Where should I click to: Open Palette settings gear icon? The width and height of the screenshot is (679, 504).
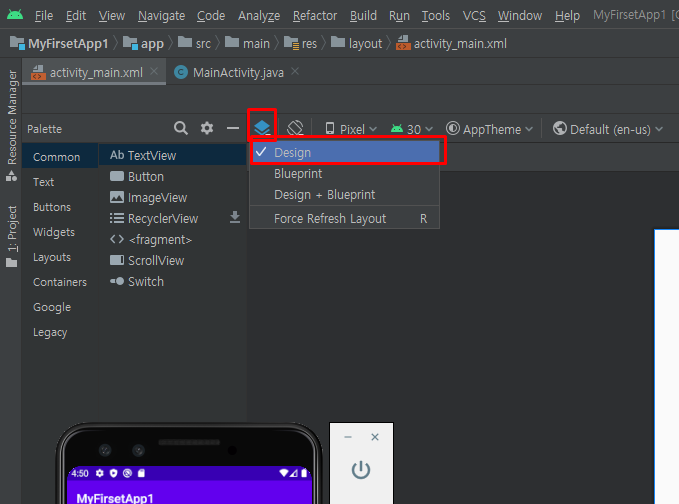pos(207,128)
